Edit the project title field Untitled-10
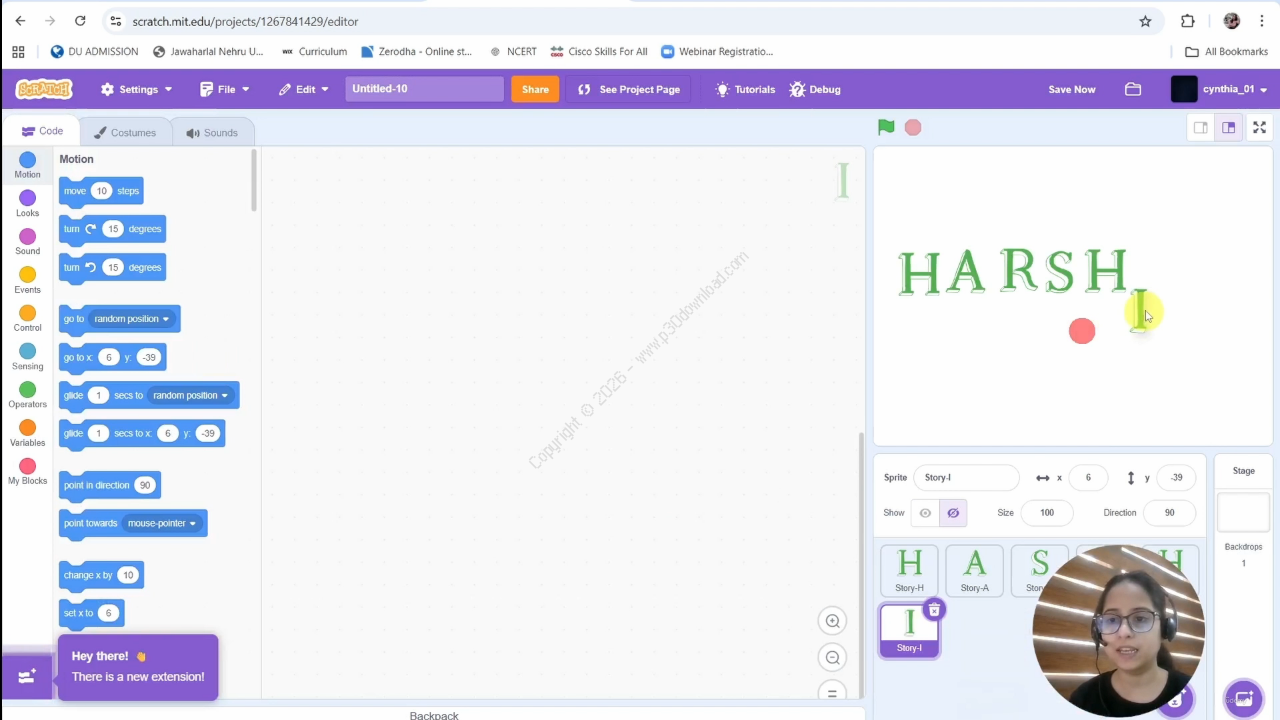This screenshot has height=720, width=1280. click(x=424, y=89)
